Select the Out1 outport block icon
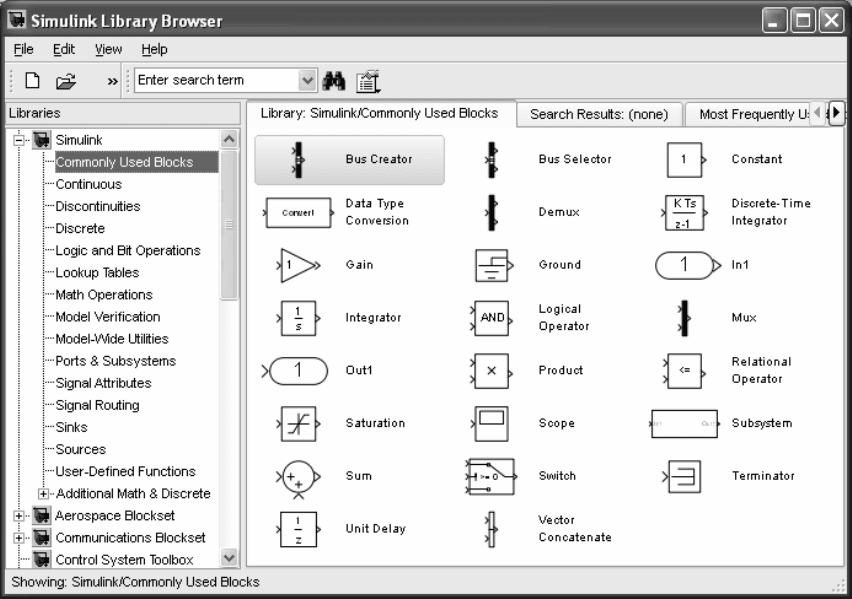This screenshot has height=599, width=852. (295, 371)
